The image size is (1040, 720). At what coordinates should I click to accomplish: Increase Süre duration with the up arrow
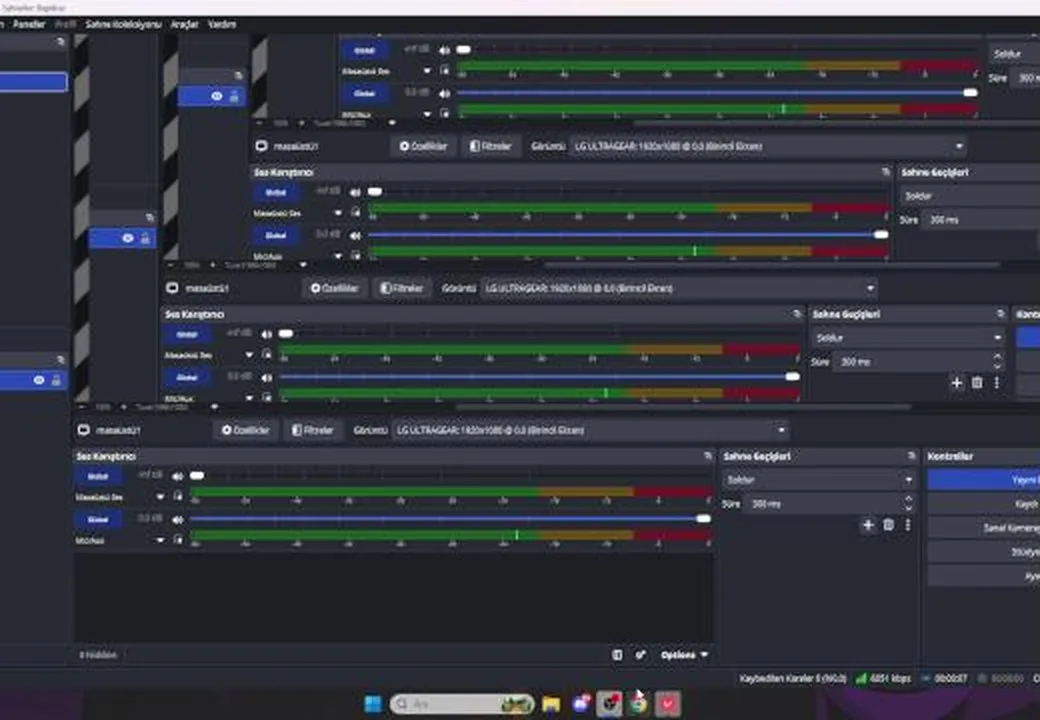(909, 499)
